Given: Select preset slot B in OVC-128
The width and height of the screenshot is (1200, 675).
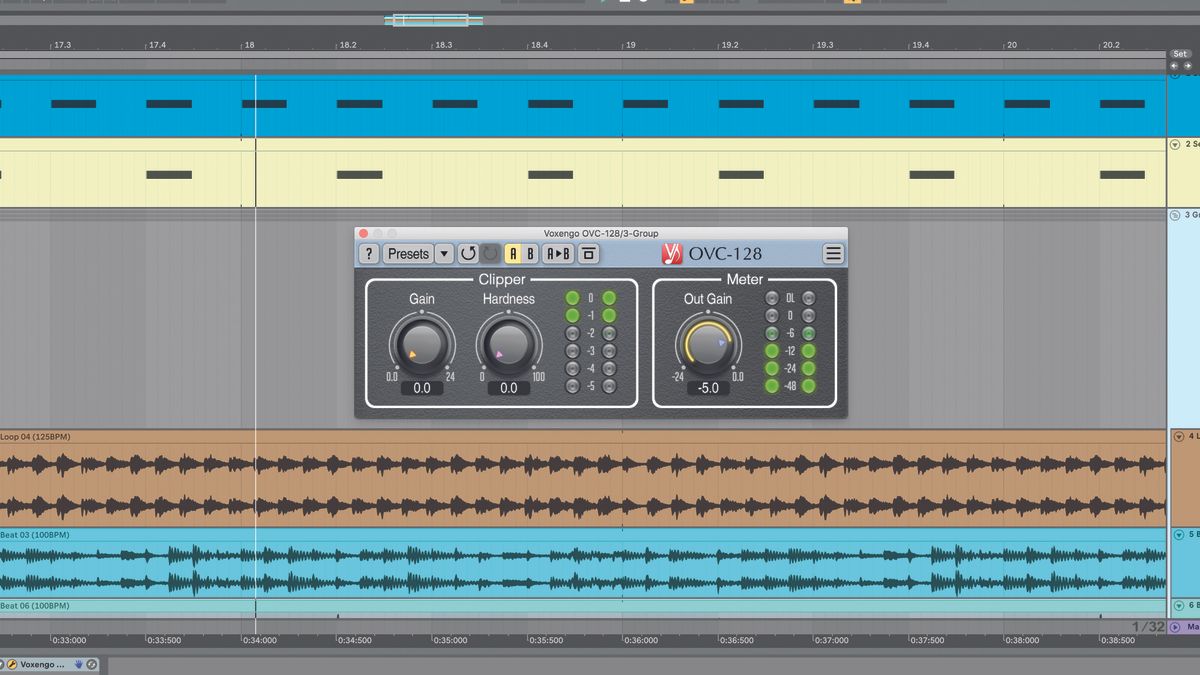Looking at the screenshot, I should (x=531, y=254).
